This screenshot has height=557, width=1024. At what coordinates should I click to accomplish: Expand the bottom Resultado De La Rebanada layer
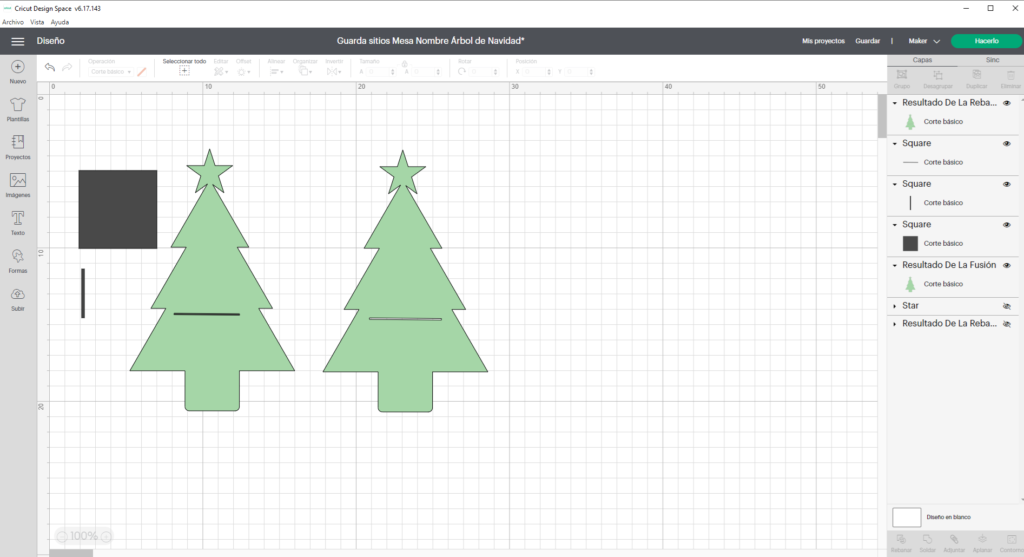pos(895,324)
